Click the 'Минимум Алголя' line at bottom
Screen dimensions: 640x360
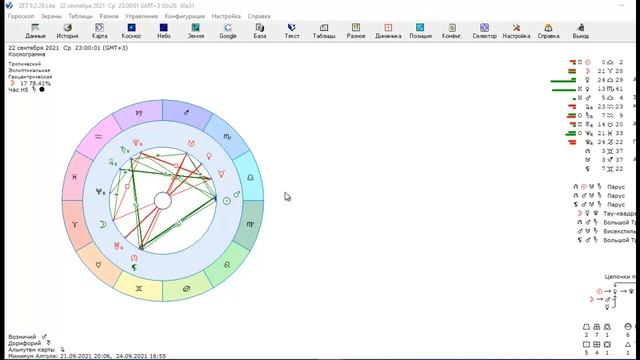87,356
